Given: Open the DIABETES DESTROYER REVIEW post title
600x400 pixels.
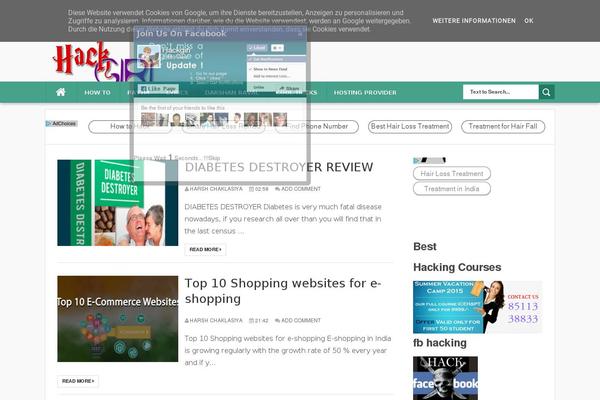Looking at the screenshot, I should pyautogui.click(x=279, y=167).
